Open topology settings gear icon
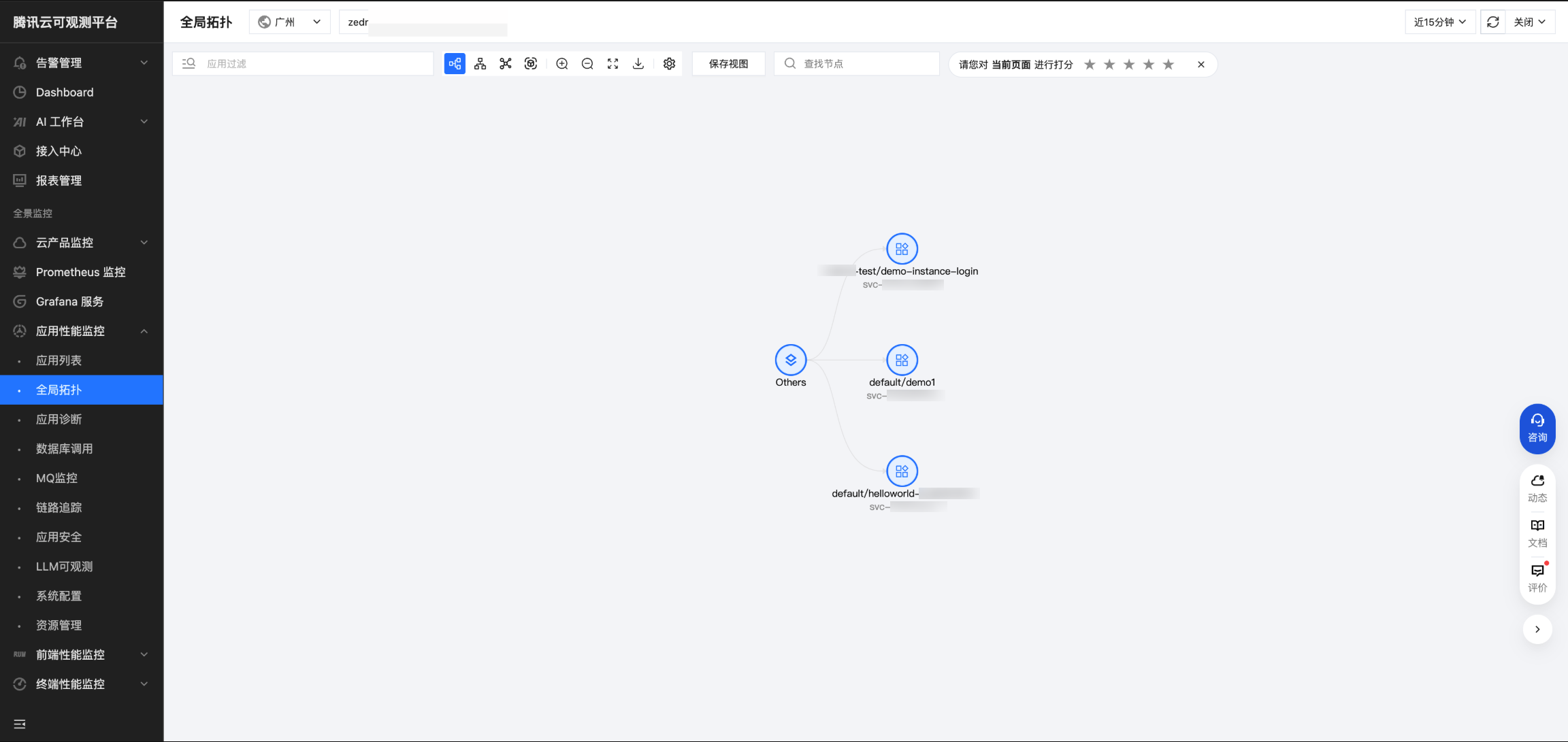1568x742 pixels. tap(669, 63)
